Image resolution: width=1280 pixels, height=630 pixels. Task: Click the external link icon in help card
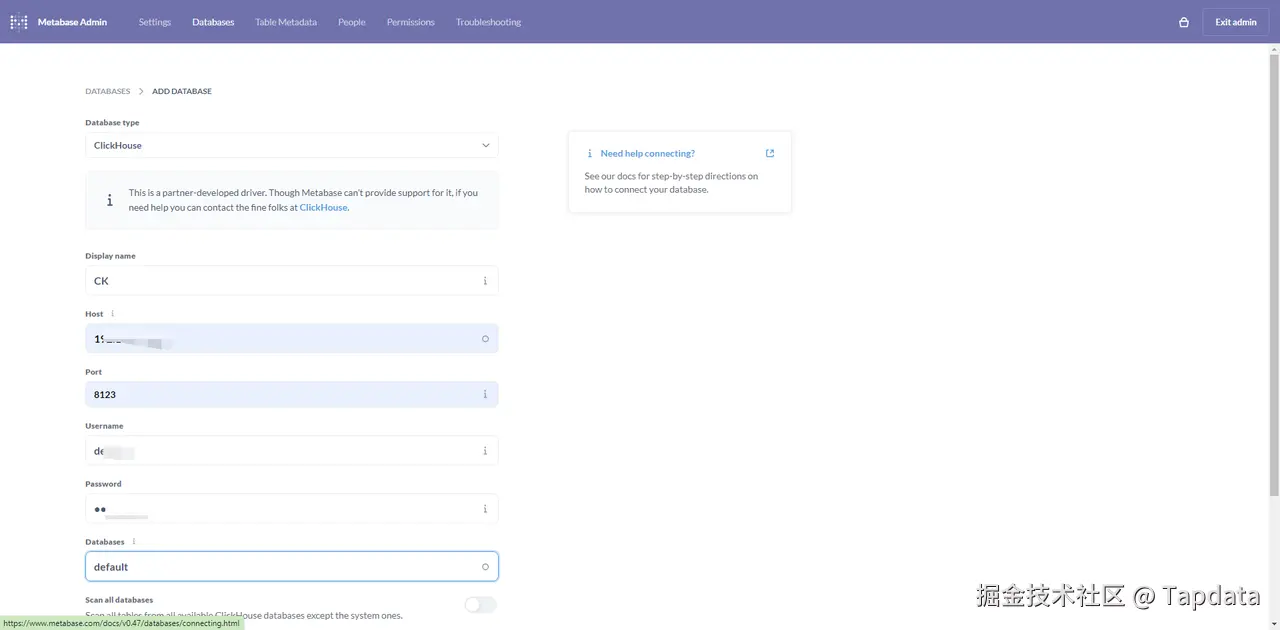[x=770, y=153]
